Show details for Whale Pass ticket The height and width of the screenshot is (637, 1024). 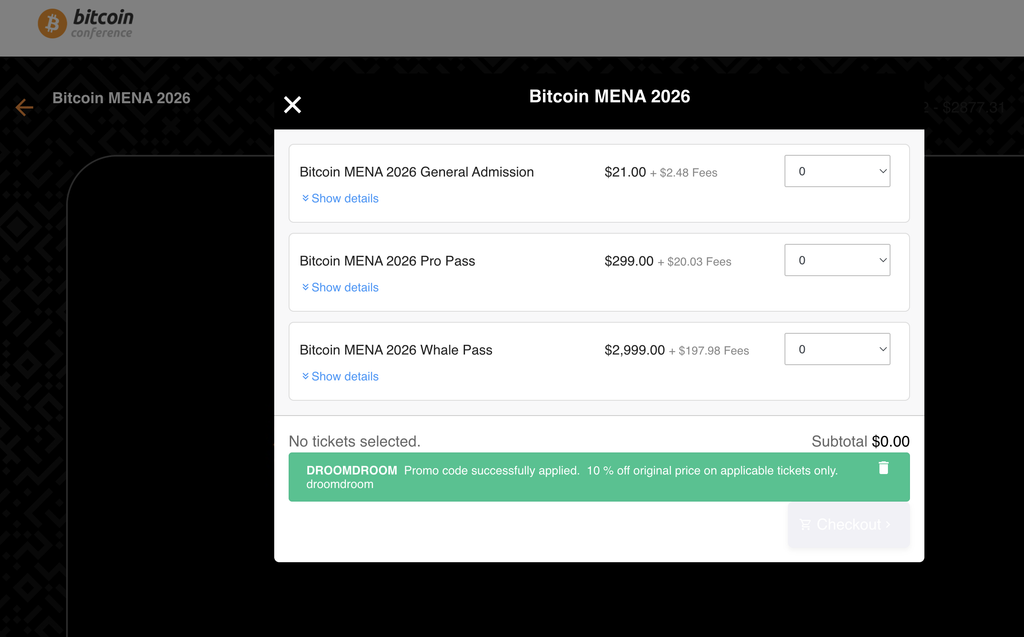click(340, 376)
